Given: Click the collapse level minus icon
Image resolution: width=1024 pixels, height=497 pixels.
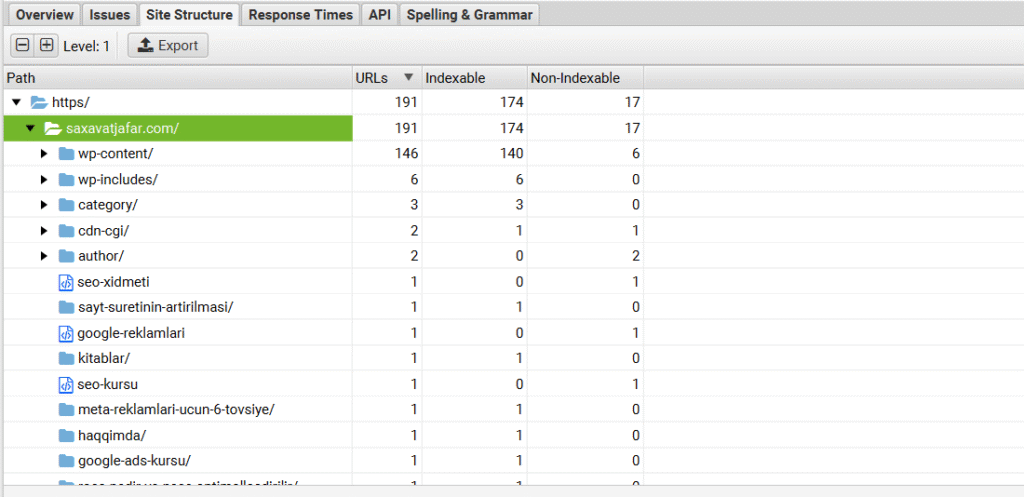Looking at the screenshot, I should tap(22, 45).
